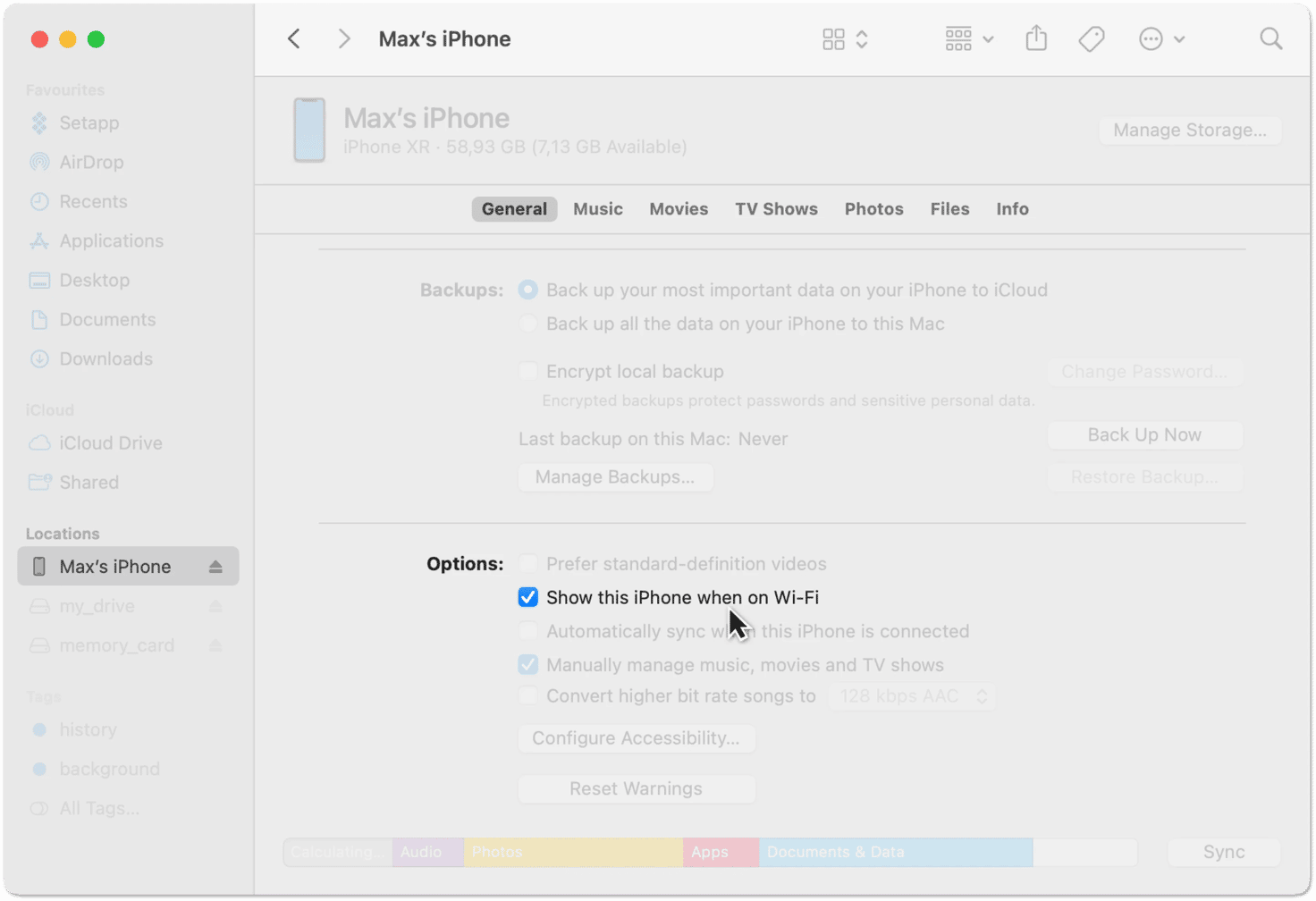1316x901 pixels.
Task: Toggle Convert higher bit rate songs
Action: pyautogui.click(x=528, y=696)
